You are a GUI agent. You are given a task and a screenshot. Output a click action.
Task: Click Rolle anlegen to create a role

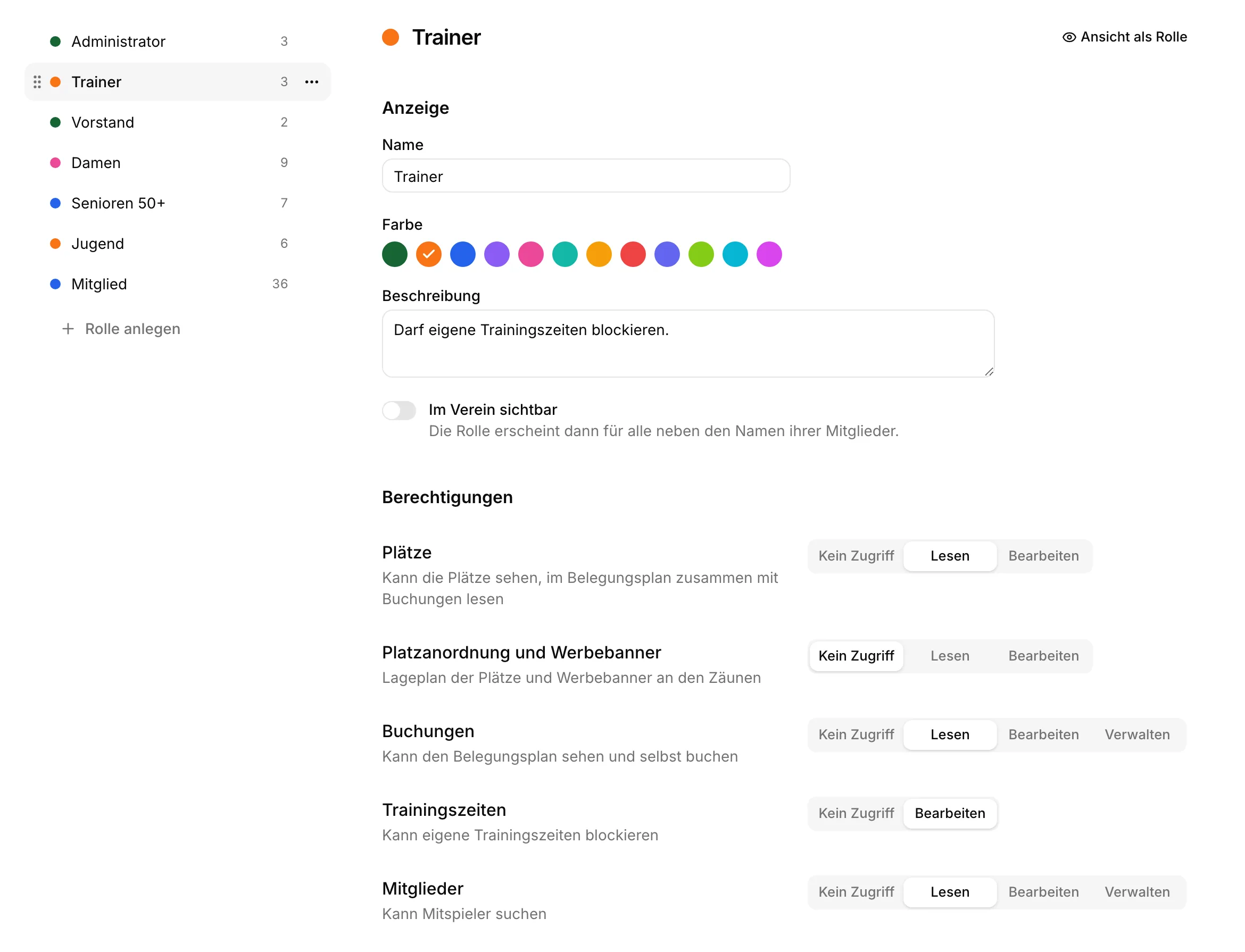[x=121, y=329]
